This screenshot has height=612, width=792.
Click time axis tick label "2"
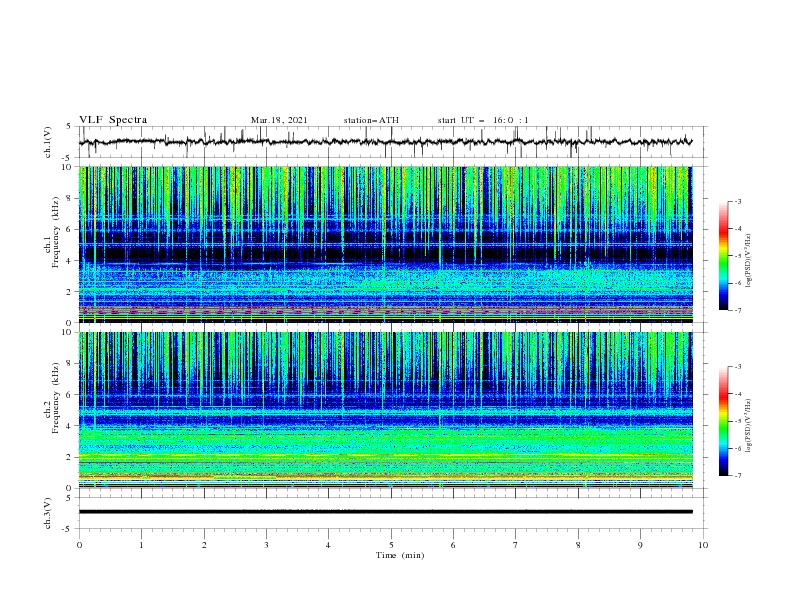click(x=204, y=545)
